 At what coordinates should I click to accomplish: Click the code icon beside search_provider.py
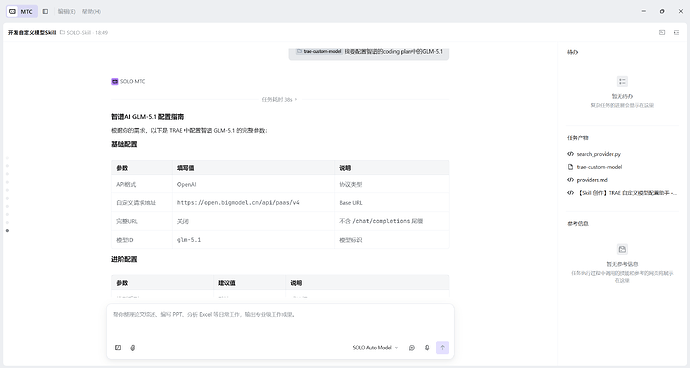tap(570, 154)
